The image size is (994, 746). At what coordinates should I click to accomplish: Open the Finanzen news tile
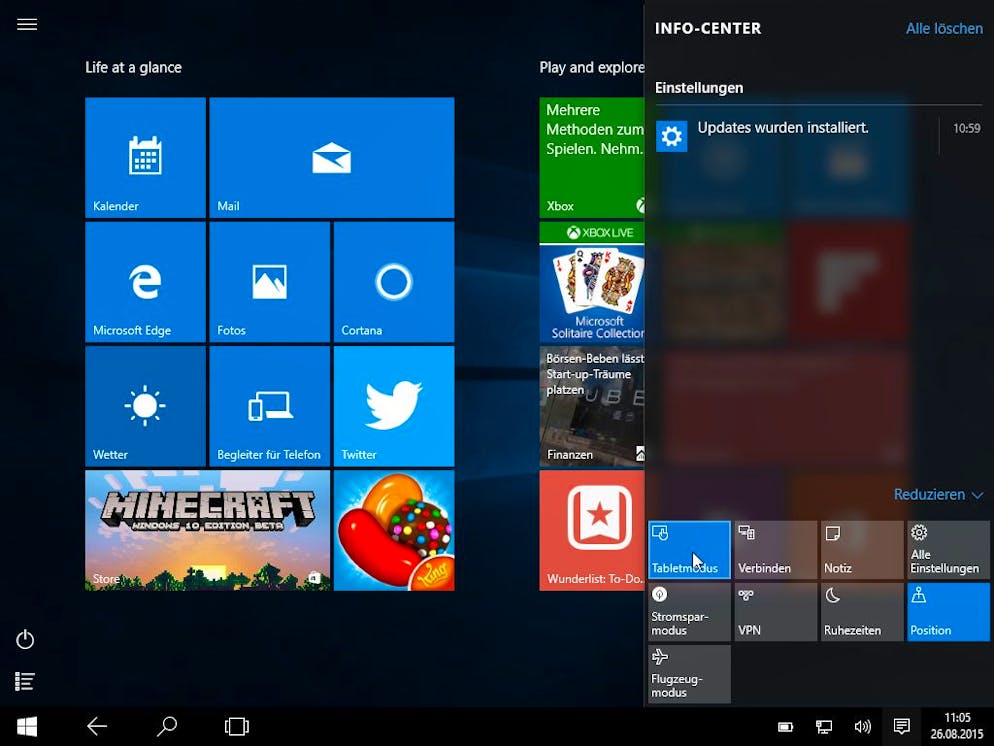point(591,406)
